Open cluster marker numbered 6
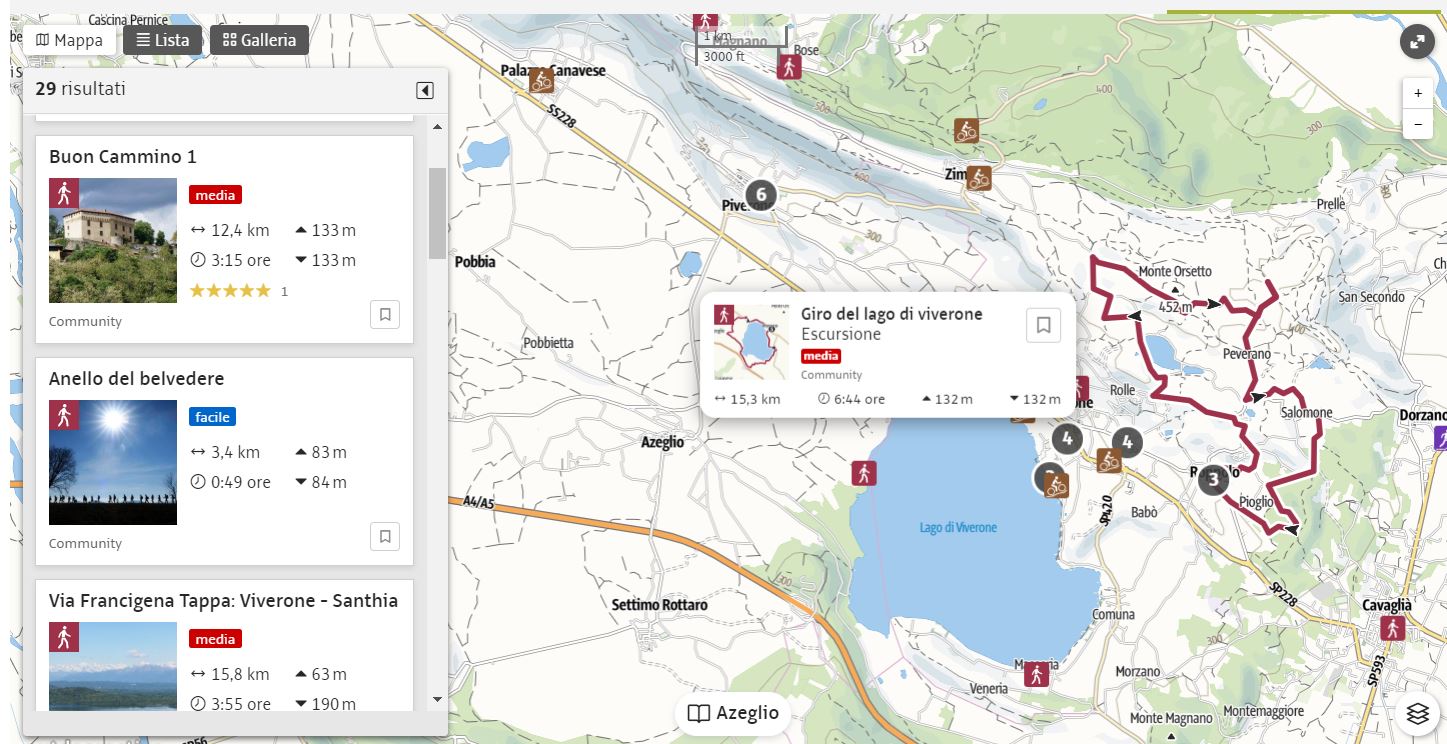This screenshot has width=1447, height=744. (x=761, y=194)
